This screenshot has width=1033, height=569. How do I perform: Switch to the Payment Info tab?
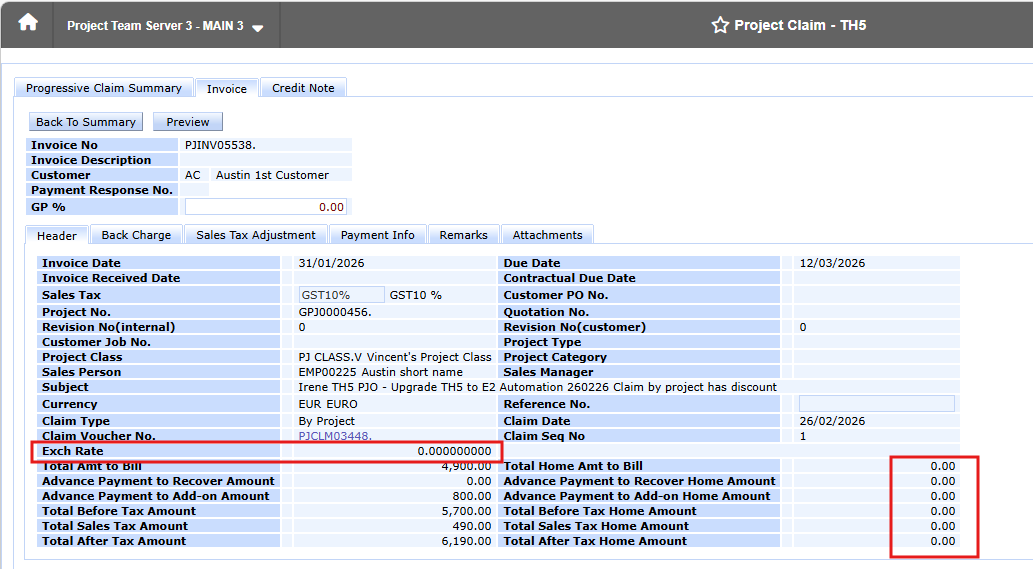click(377, 235)
